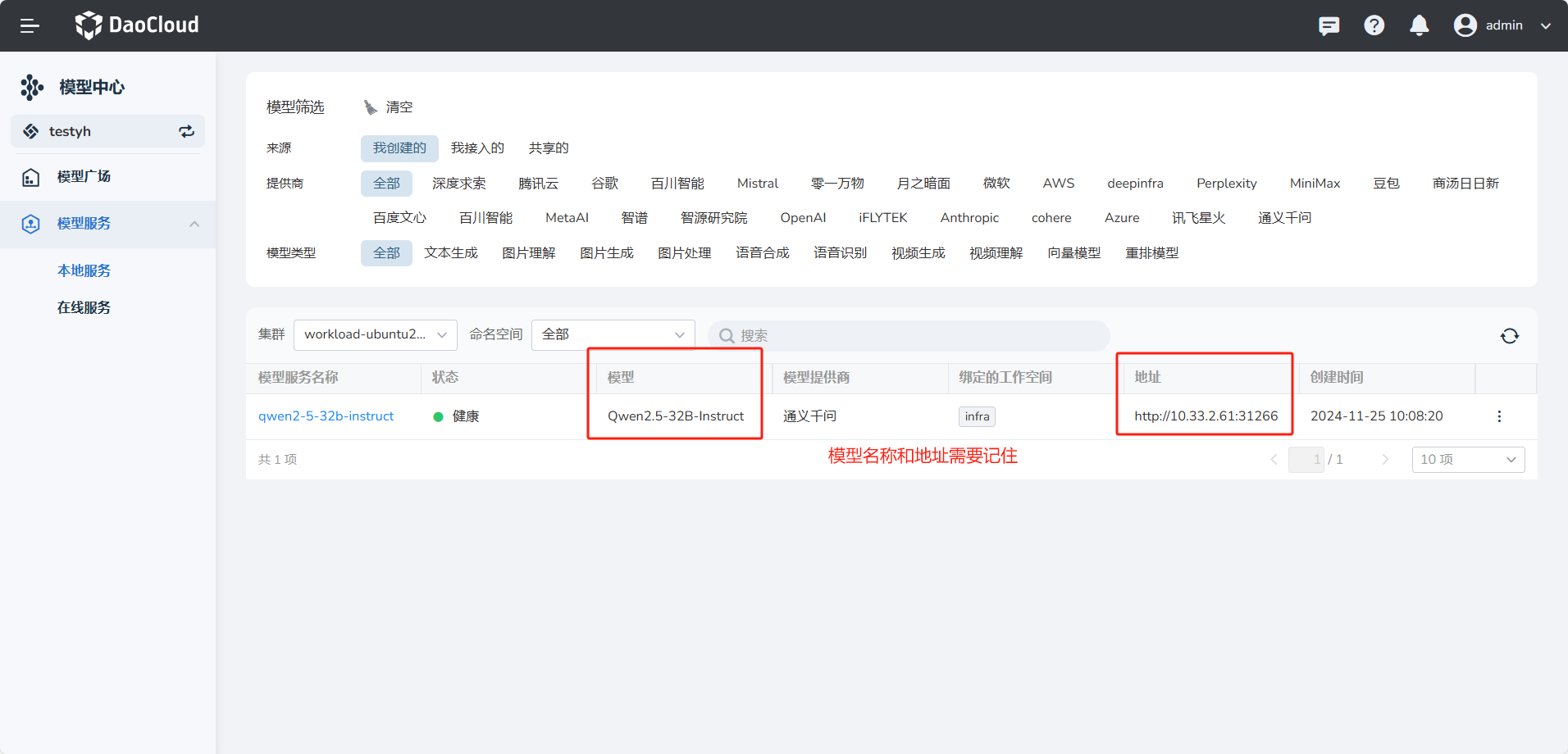Click the testyh workspace icon
Screen dimensions: 1568x754
tap(31, 131)
